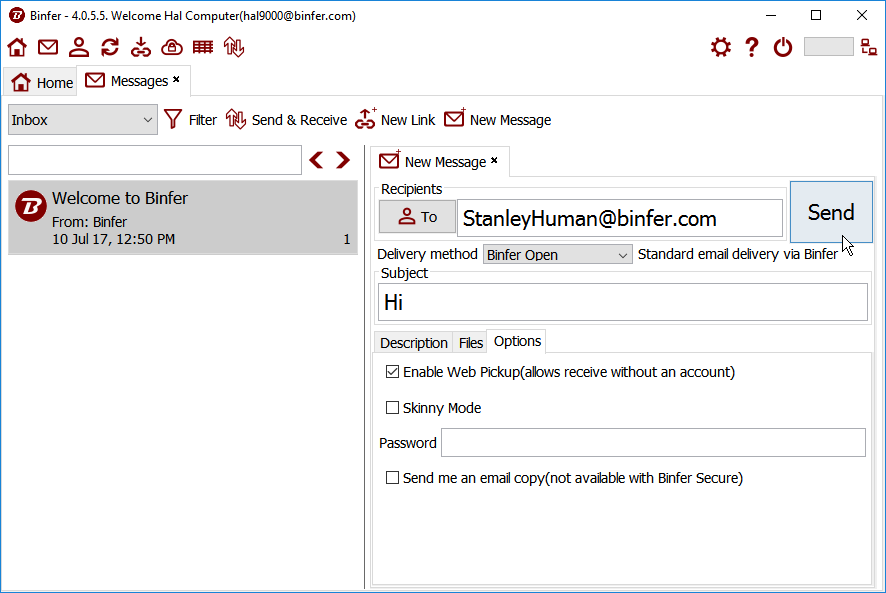Open the cloud lock toolbar icon
This screenshot has width=886, height=593.
(172, 47)
